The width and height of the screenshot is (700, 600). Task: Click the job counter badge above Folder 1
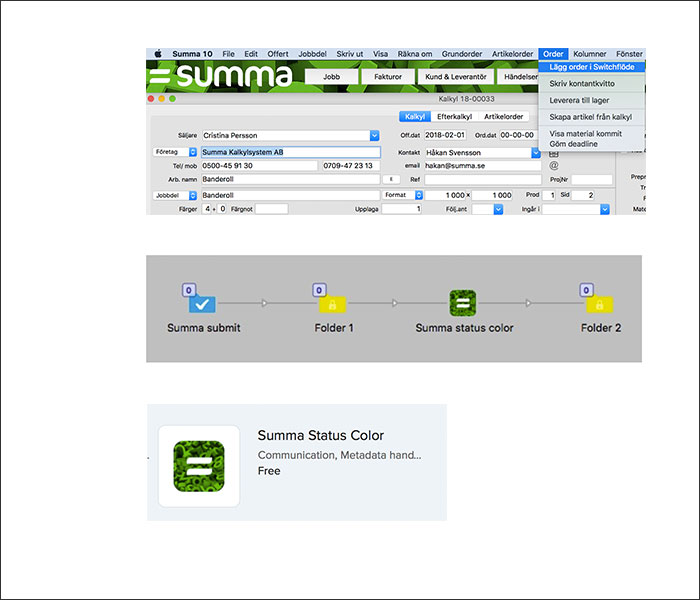319,290
